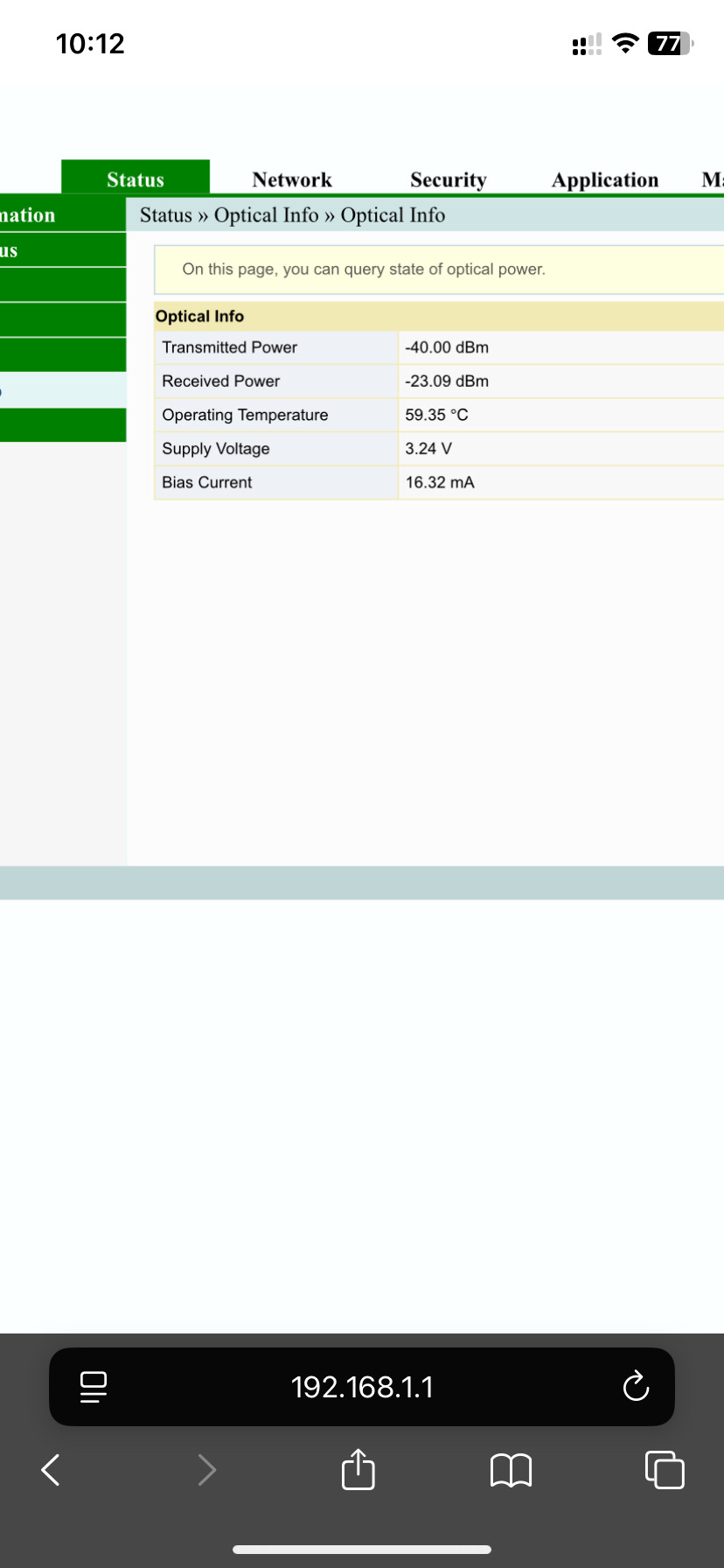Tap the Safari page settings icon

(94, 1386)
